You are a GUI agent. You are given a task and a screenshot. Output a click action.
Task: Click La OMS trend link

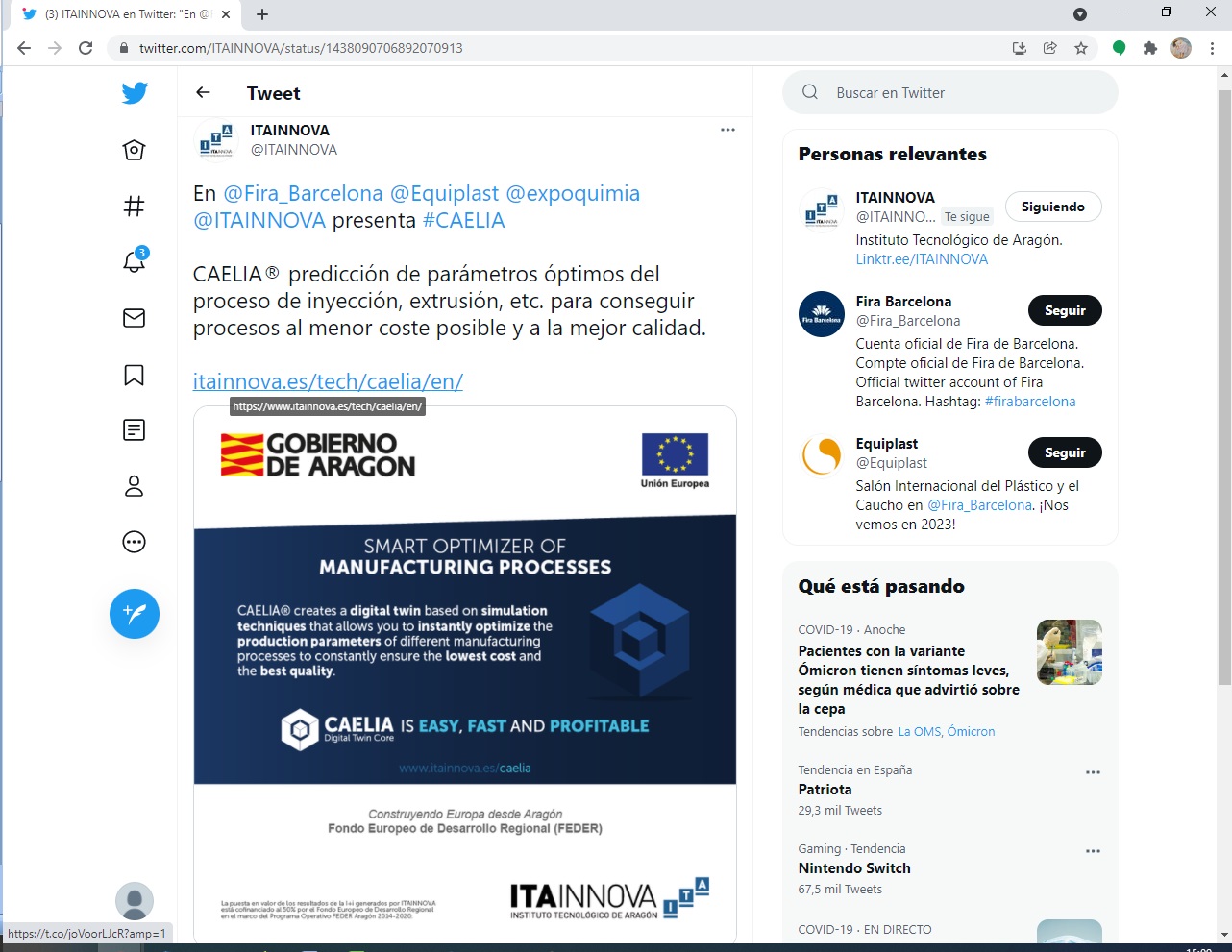[x=920, y=732]
